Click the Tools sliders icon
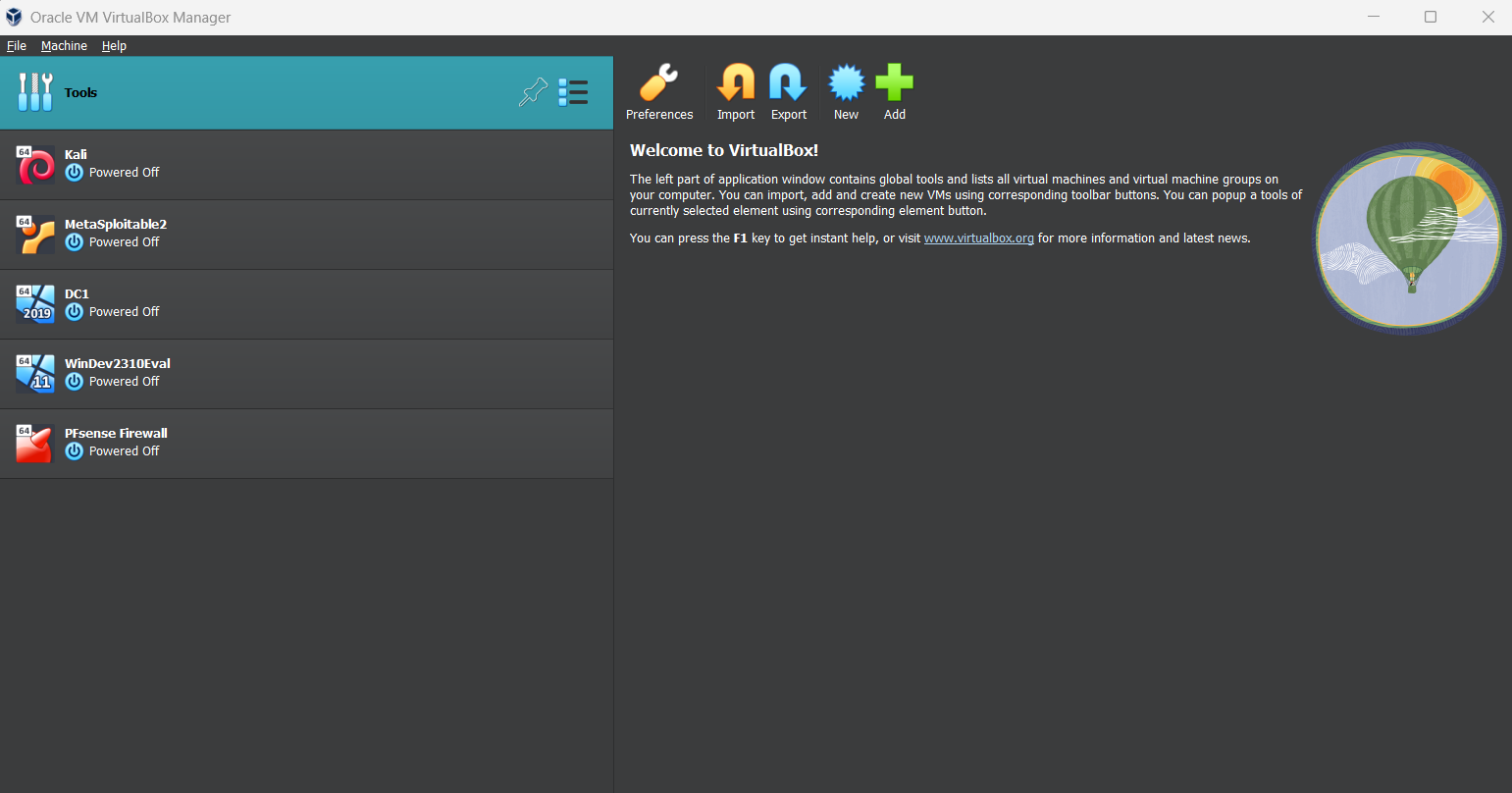This screenshot has height=793, width=1512. (35, 91)
